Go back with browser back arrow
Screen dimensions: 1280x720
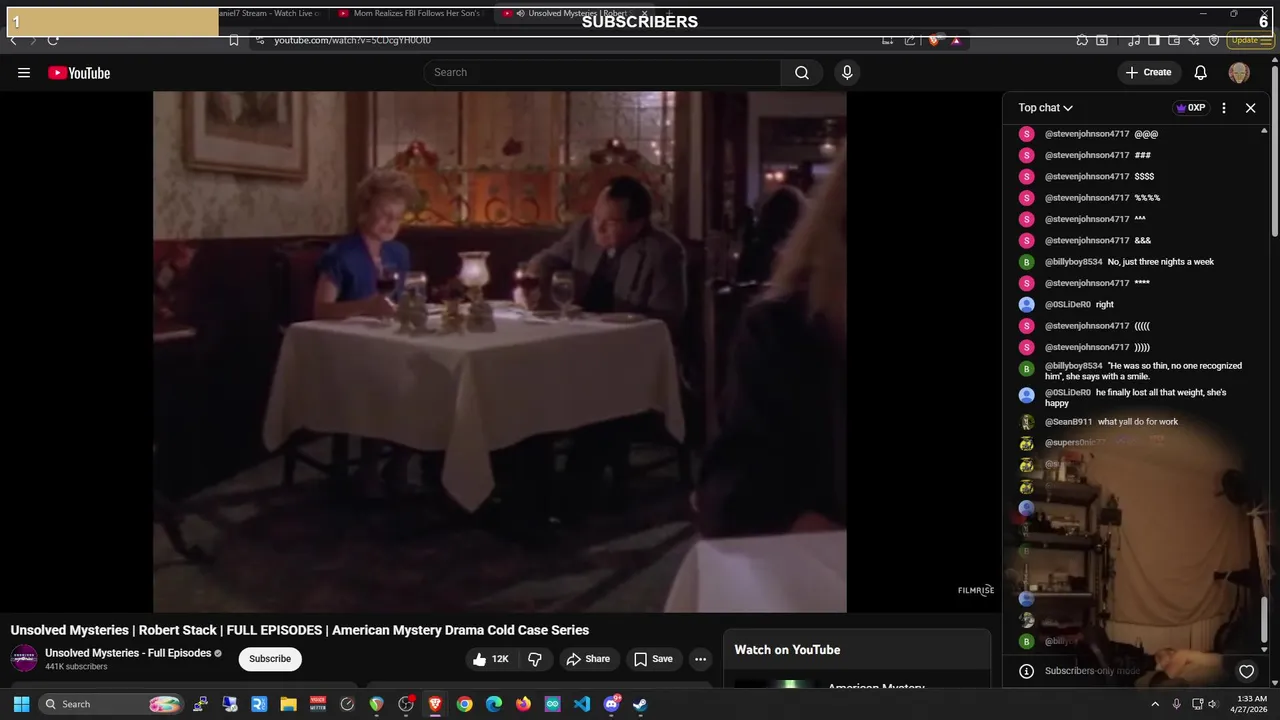pos(13,40)
